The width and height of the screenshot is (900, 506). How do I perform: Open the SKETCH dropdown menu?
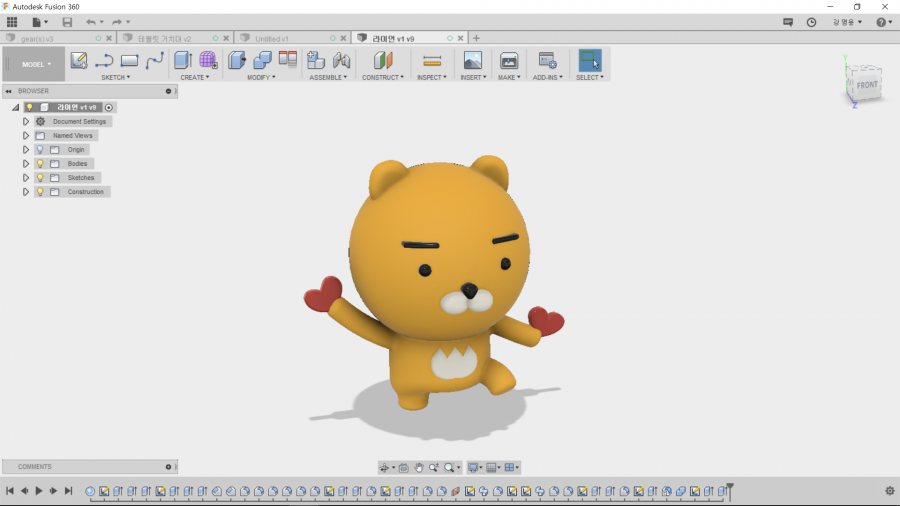[115, 77]
